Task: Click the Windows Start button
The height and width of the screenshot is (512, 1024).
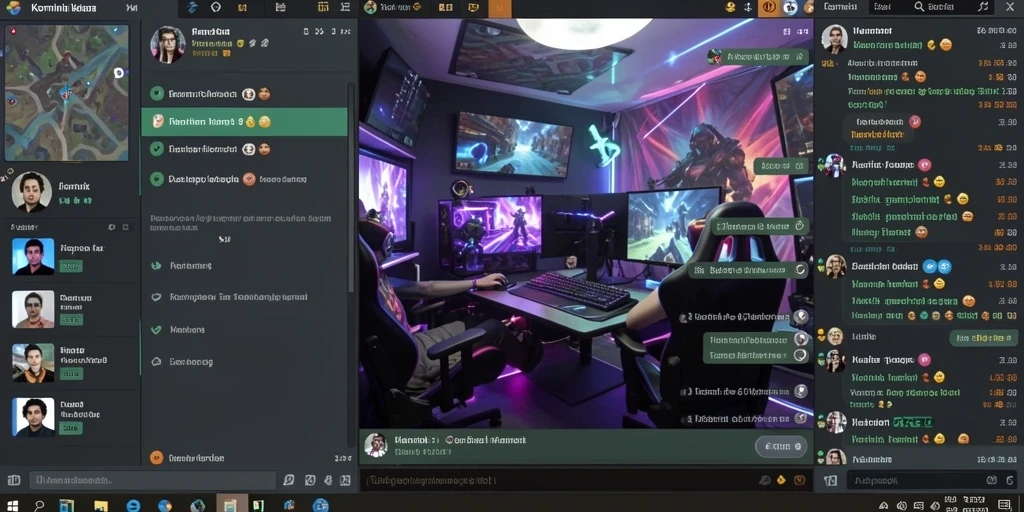Action: 12,505
